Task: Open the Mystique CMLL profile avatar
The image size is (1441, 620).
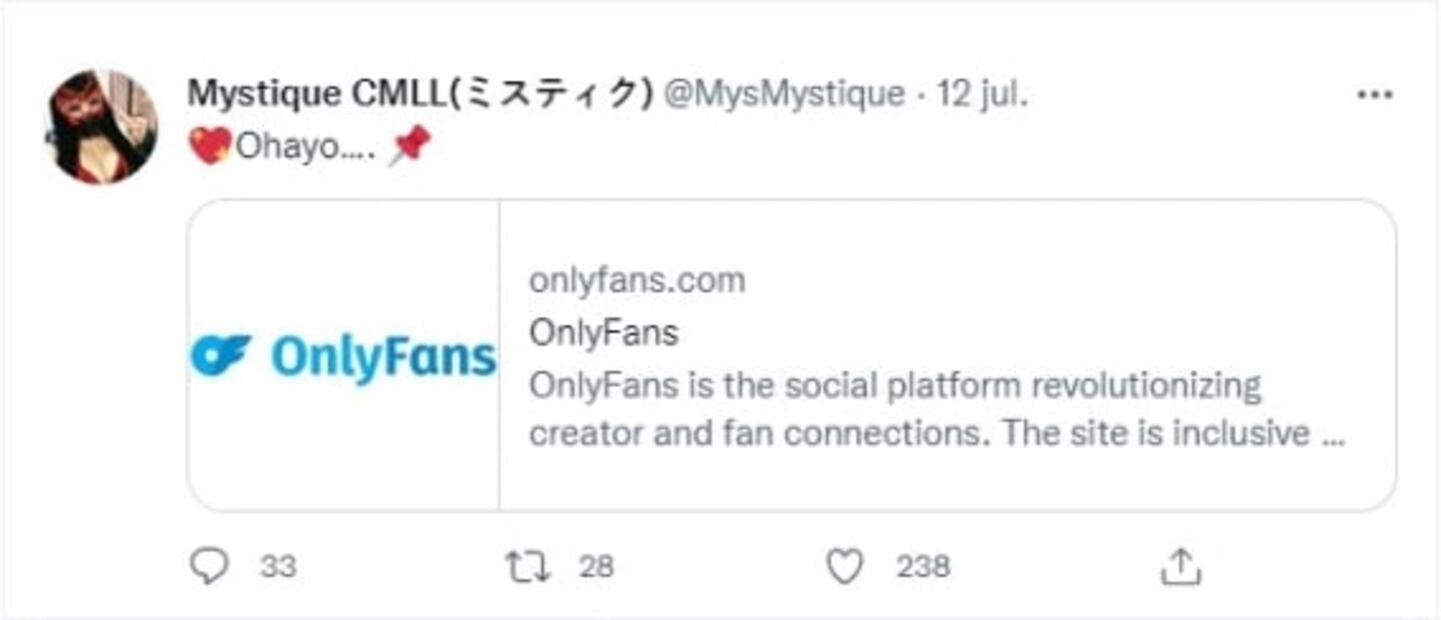Action: point(101,127)
